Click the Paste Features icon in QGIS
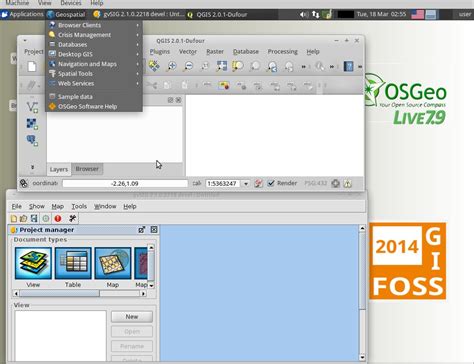This screenshot has width=474, height=364. click(x=184, y=86)
